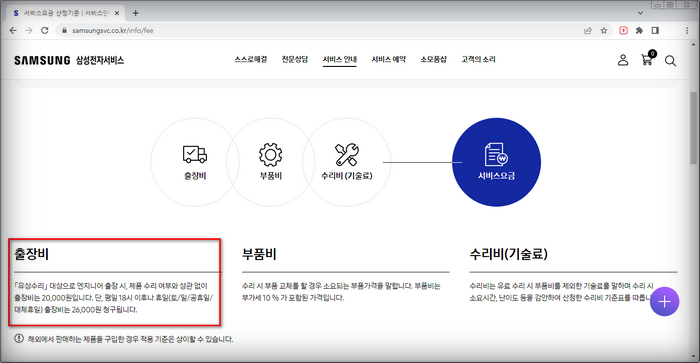The image size is (700, 363).
Task: Open the Extensions puzzle icon
Action: pyautogui.click(x=639, y=30)
